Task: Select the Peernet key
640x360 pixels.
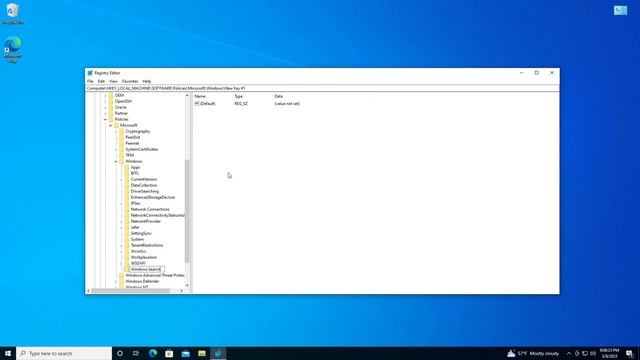Action: pyautogui.click(x=132, y=143)
